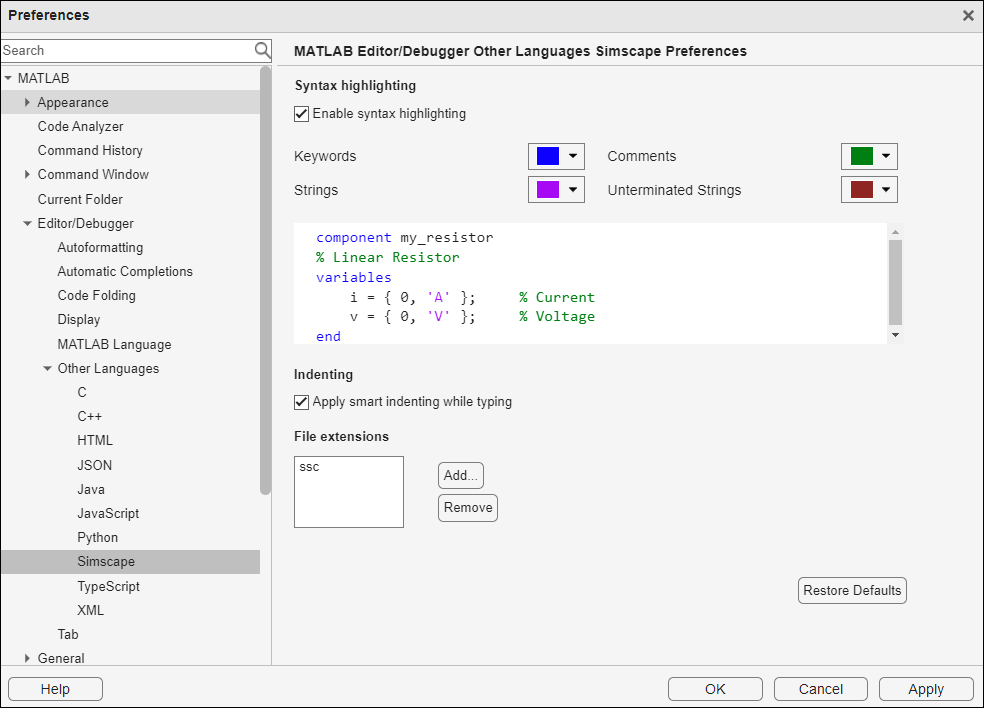Open the Keywords color dropdown arrow
This screenshot has height=708, width=984.
pyautogui.click(x=573, y=156)
